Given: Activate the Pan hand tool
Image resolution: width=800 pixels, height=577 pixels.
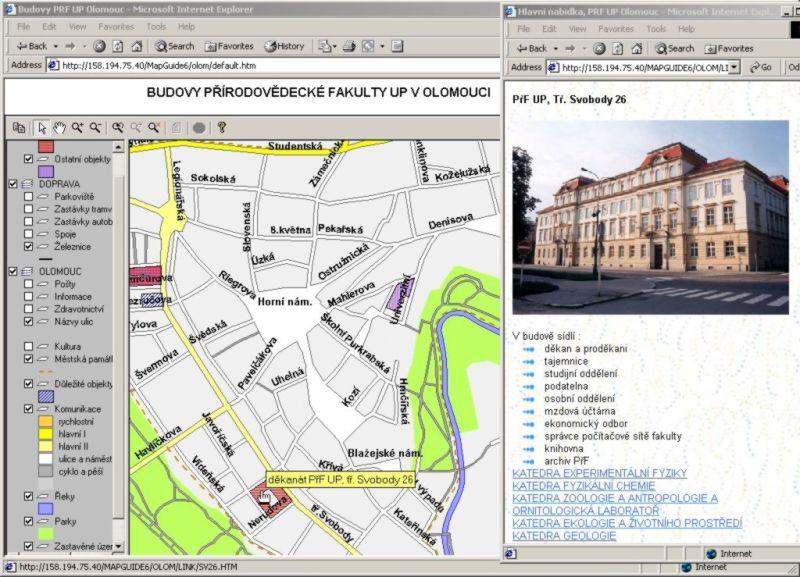Looking at the screenshot, I should (60, 128).
